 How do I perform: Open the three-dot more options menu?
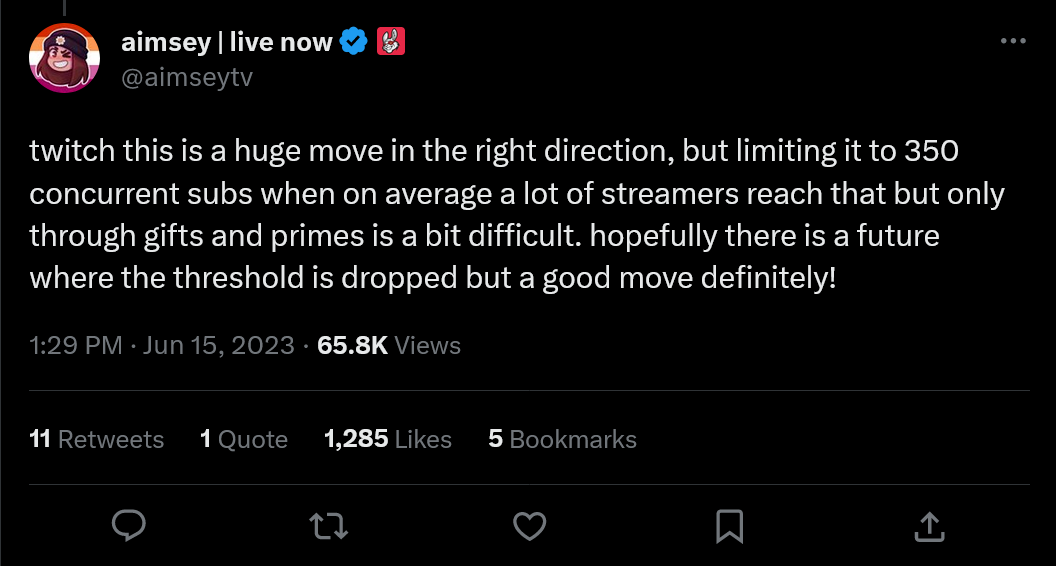[1013, 42]
